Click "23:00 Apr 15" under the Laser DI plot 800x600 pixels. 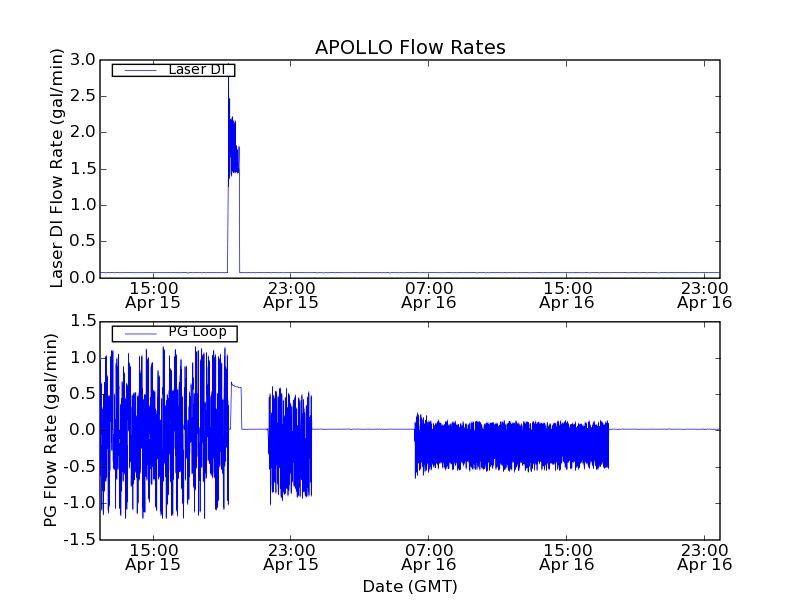point(291,295)
